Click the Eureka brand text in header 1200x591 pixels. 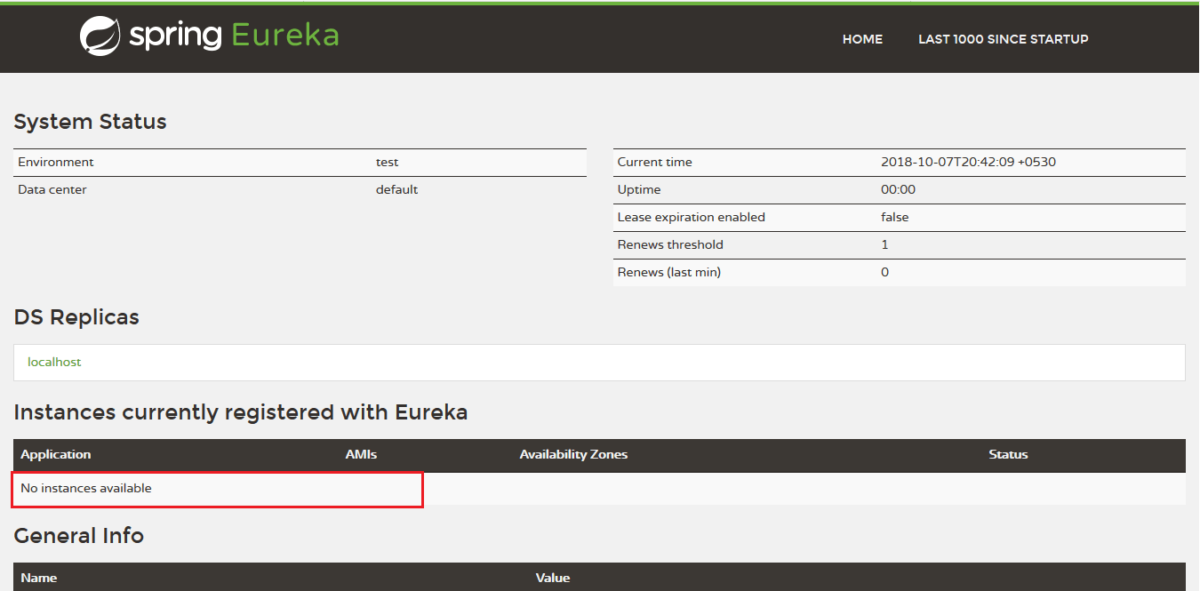click(285, 36)
